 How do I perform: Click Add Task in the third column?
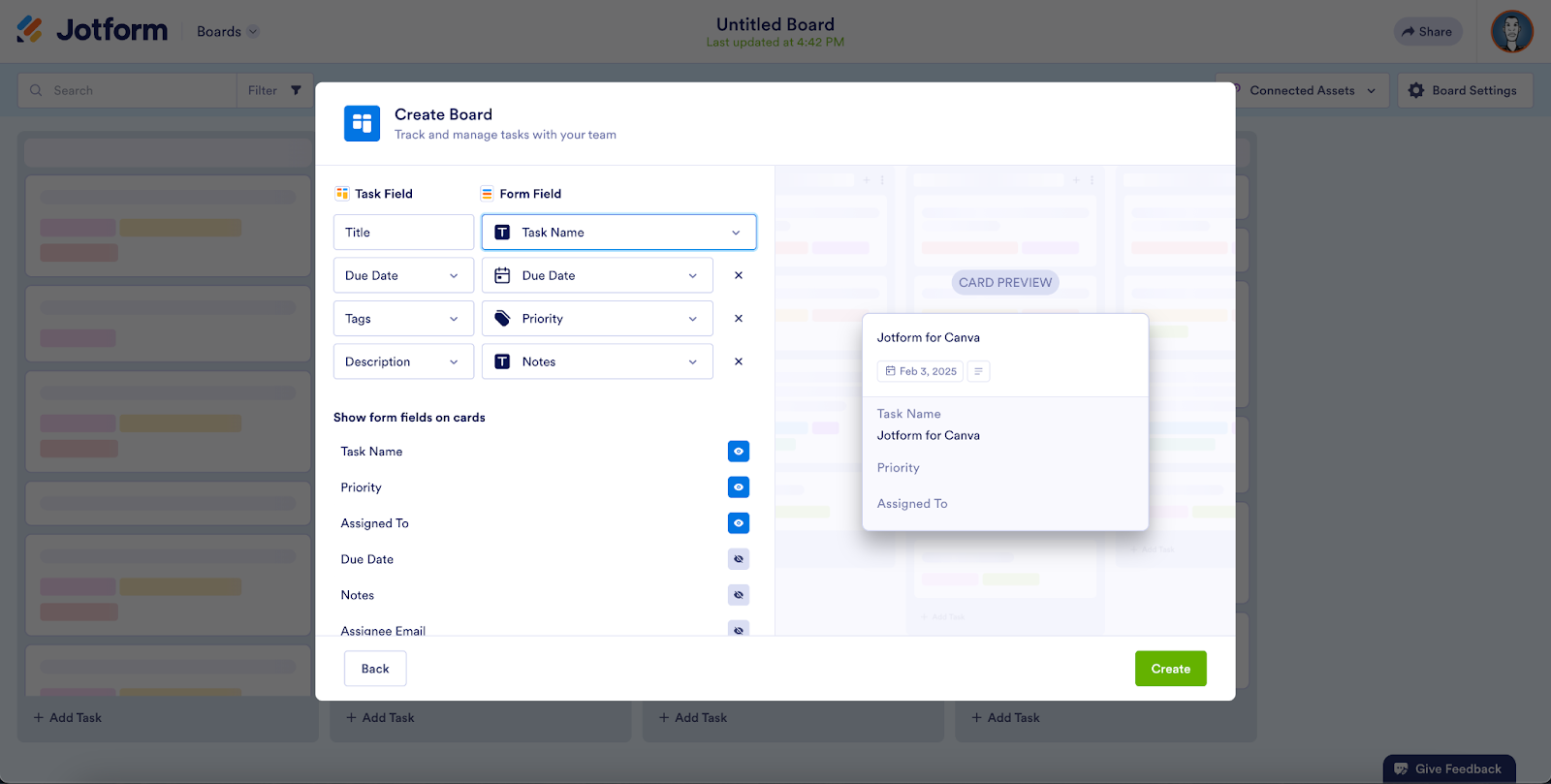click(693, 718)
